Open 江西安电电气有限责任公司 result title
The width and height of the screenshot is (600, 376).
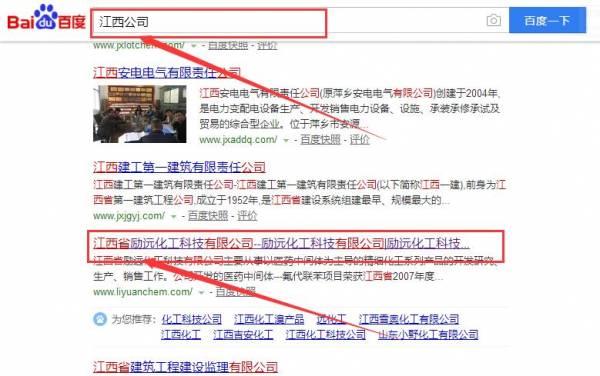click(x=167, y=73)
